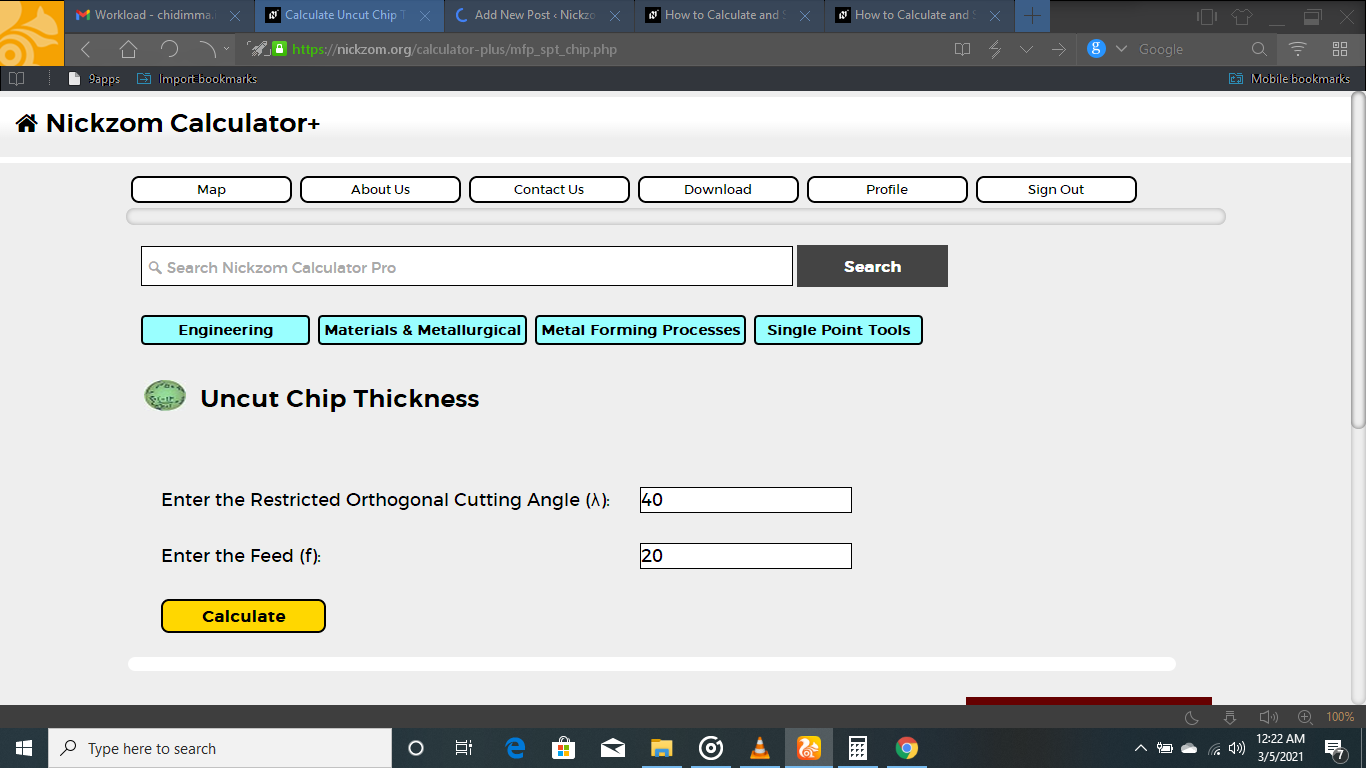Click the Sign Out button

point(1056,189)
